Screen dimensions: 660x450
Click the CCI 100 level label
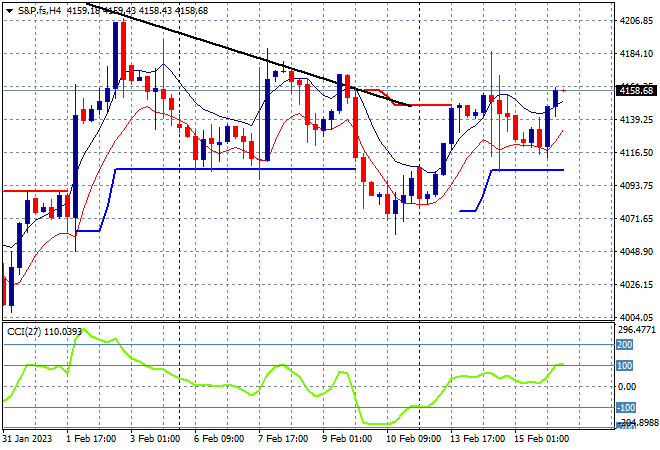coord(625,365)
